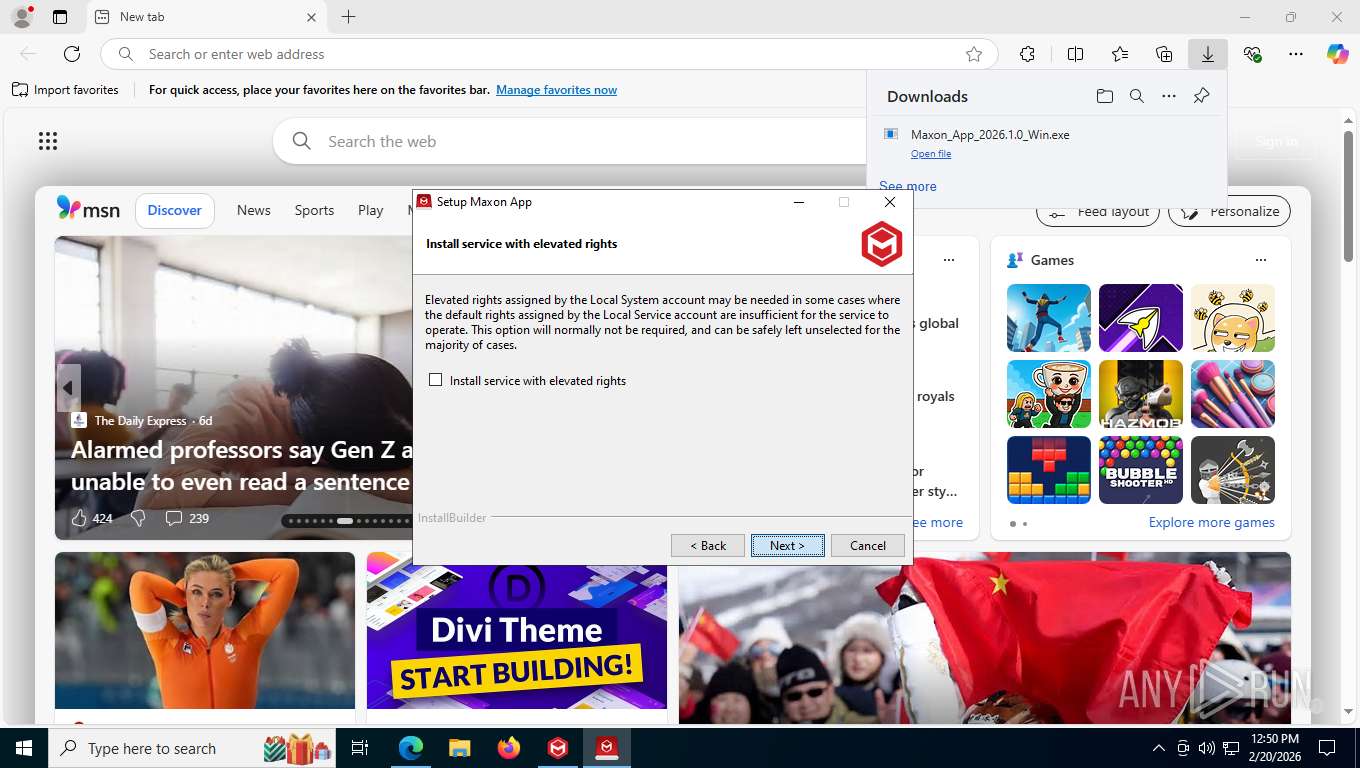This screenshot has height=768, width=1360.
Task: Open Collections in Edge toolbar
Action: 1164,54
